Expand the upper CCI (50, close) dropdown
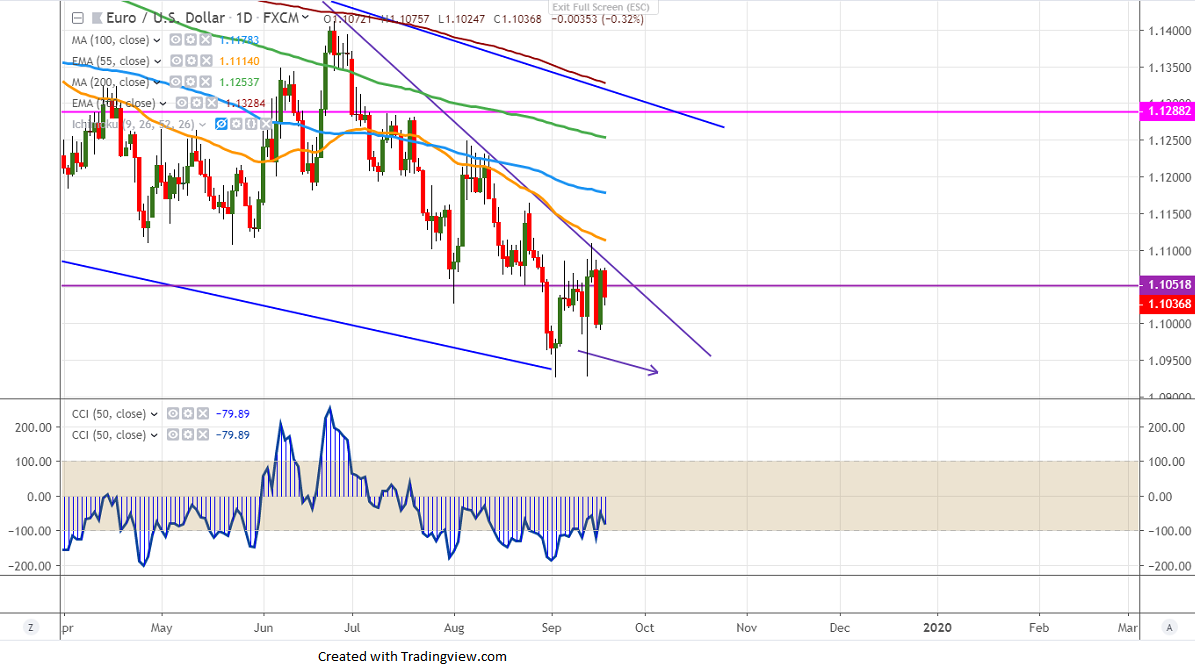This screenshot has height=671, width=1195. pos(154,415)
